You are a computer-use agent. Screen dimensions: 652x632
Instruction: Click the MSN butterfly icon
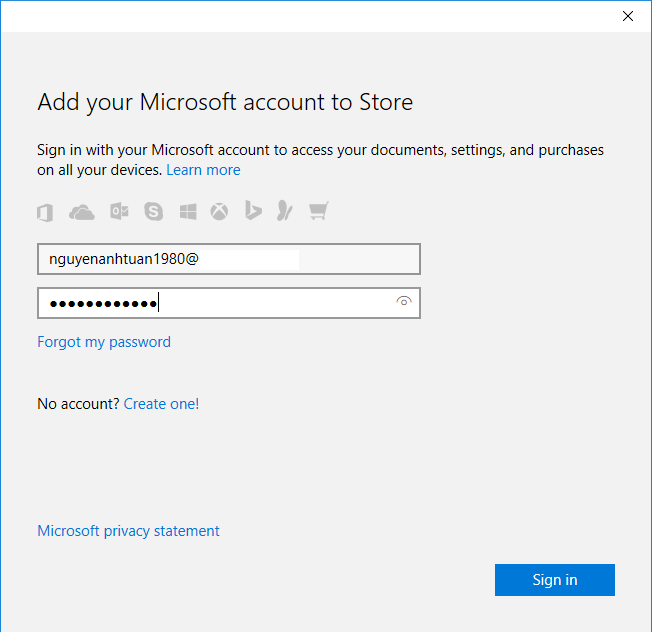tap(285, 211)
